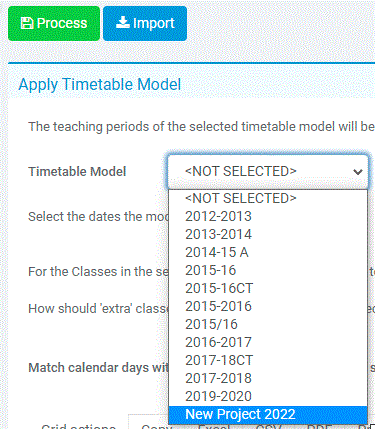The height and width of the screenshot is (429, 375).
Task: Click the Apply Timetable Model heading
Action: coord(100,84)
